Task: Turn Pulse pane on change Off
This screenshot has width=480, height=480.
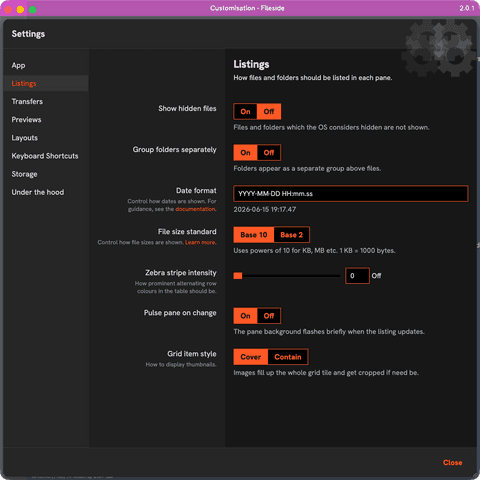Action: click(x=269, y=316)
